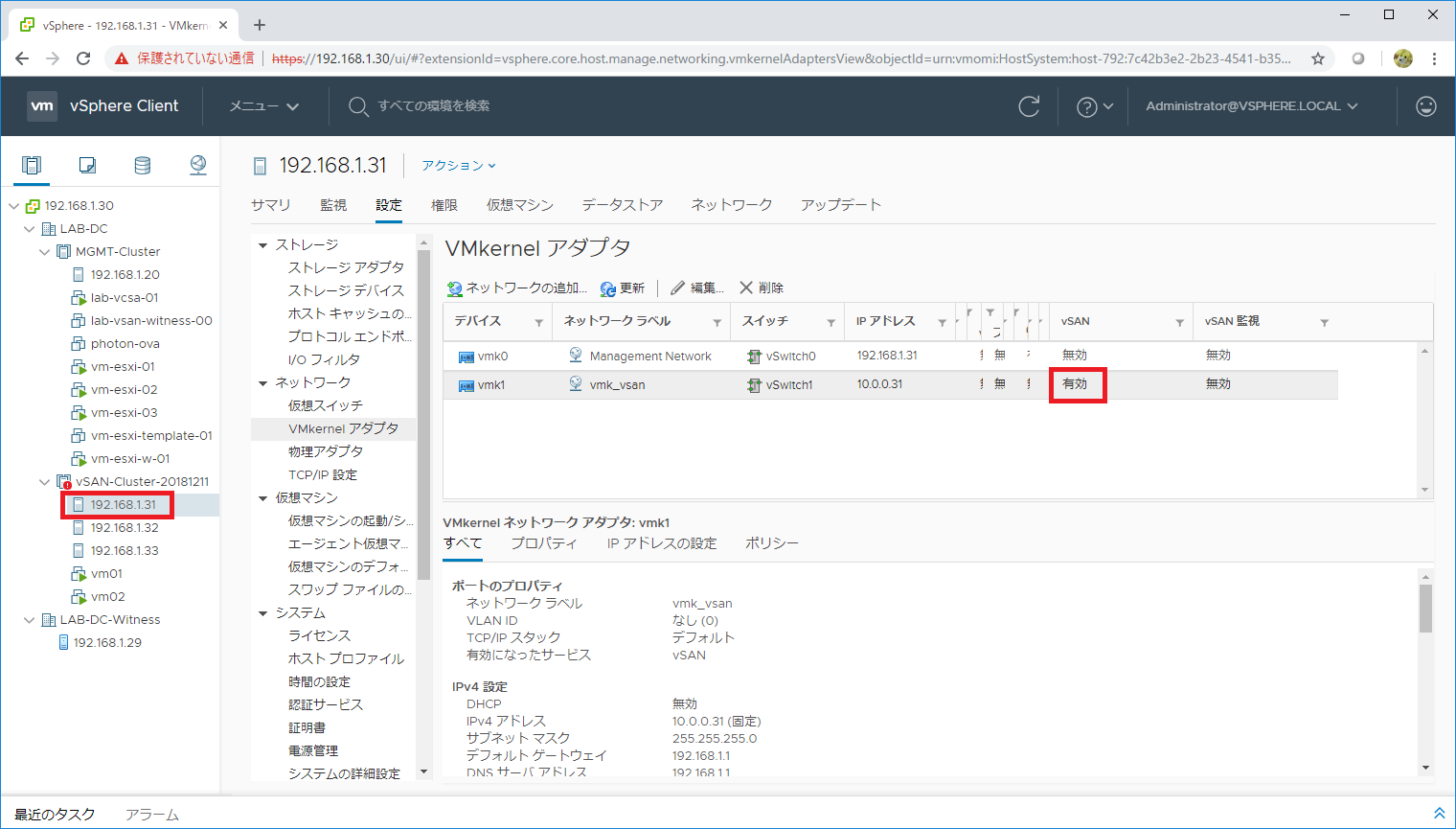Click the vm logo in the header
Viewport: 1456px width, 829px height.
pyautogui.click(x=42, y=105)
